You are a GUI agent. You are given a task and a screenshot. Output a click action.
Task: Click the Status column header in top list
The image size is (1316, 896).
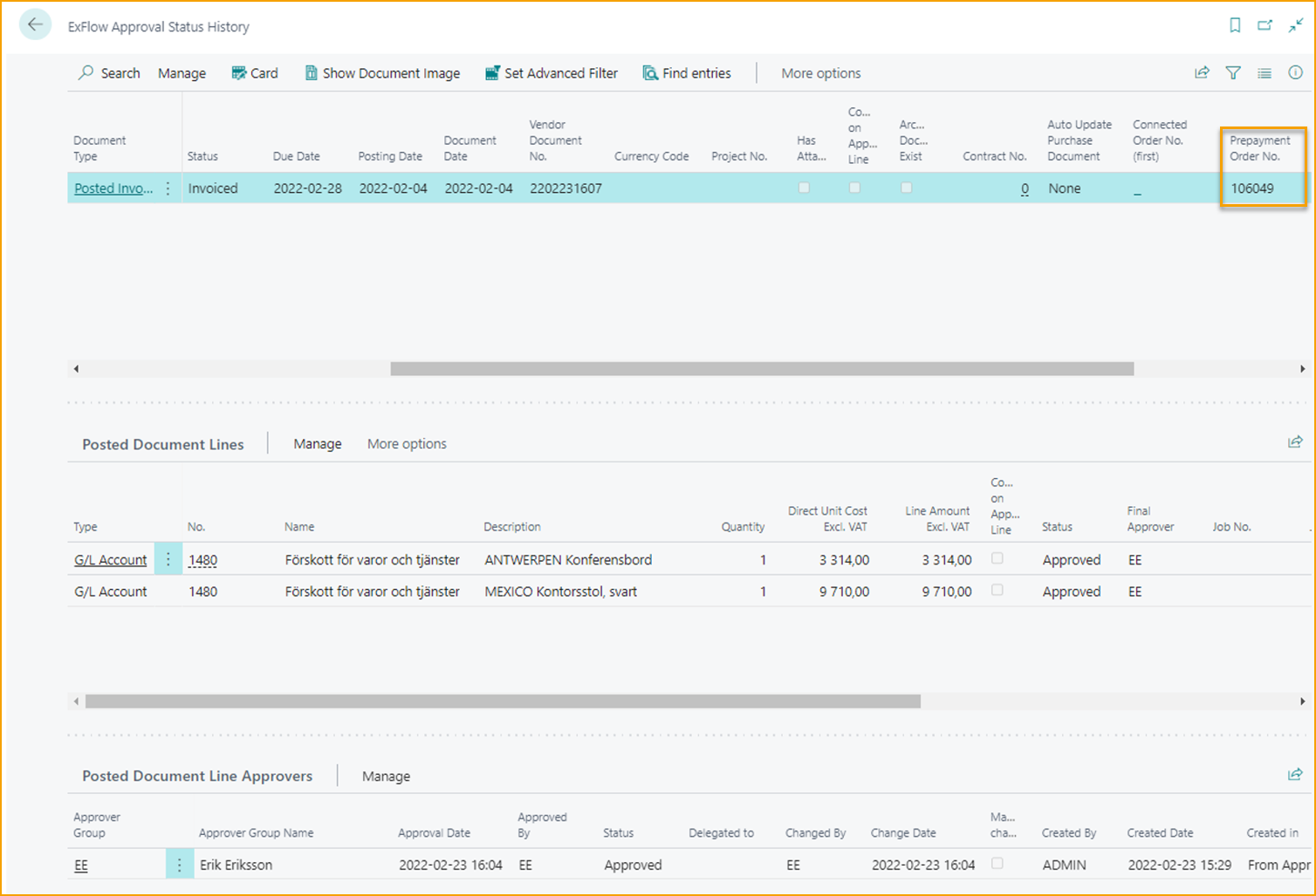(202, 156)
